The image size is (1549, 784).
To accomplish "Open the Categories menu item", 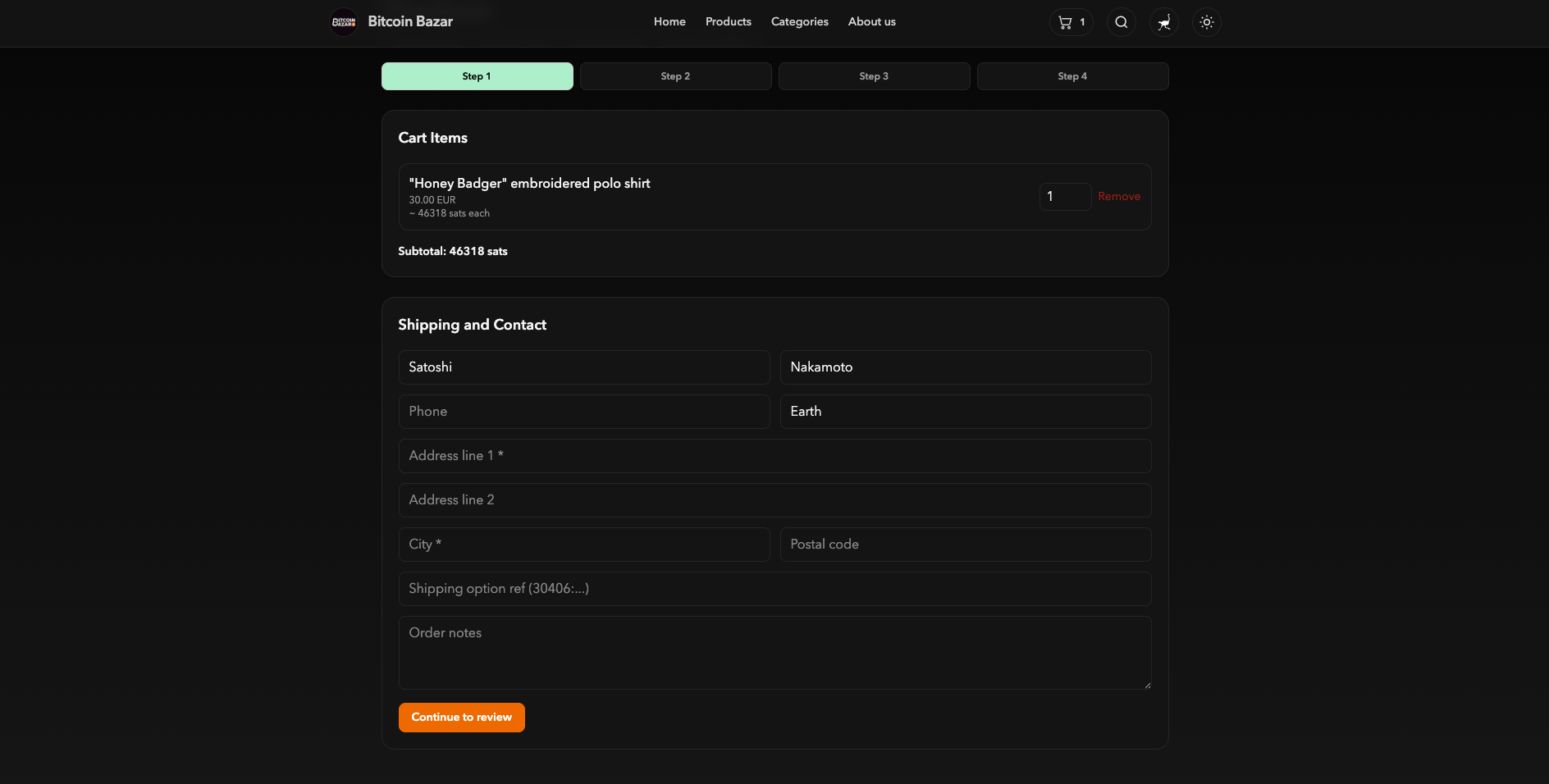I will pos(800,22).
